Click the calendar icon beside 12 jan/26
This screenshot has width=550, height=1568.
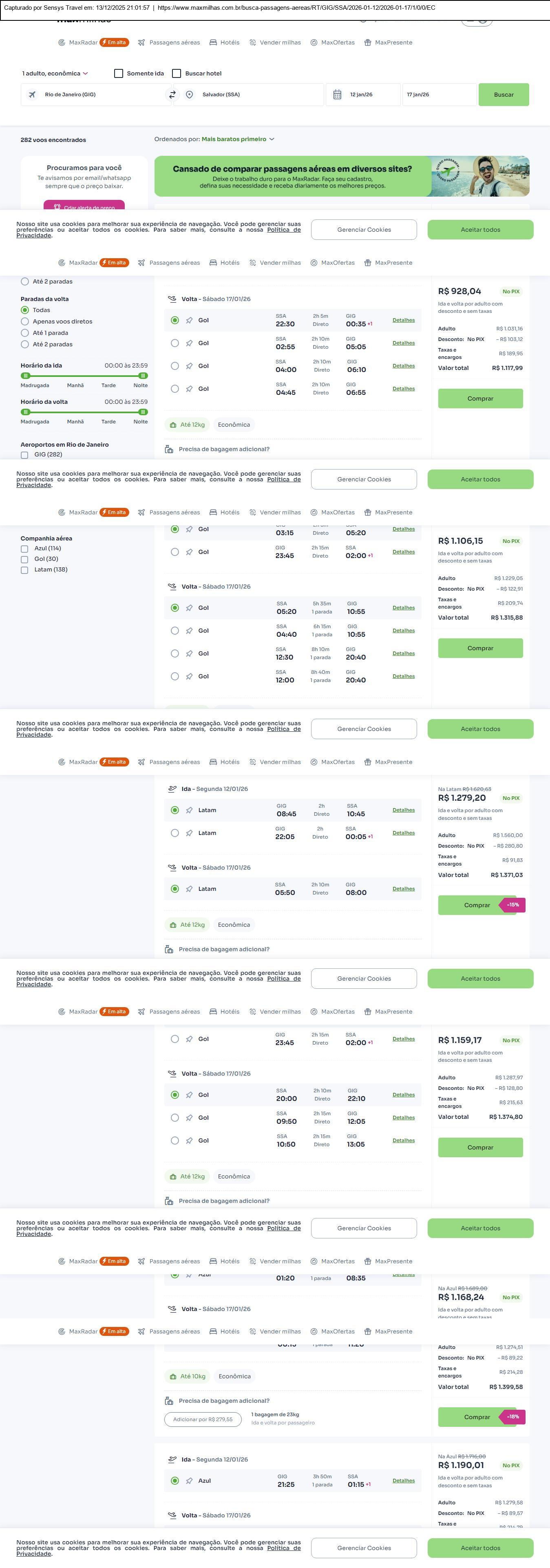[x=337, y=95]
